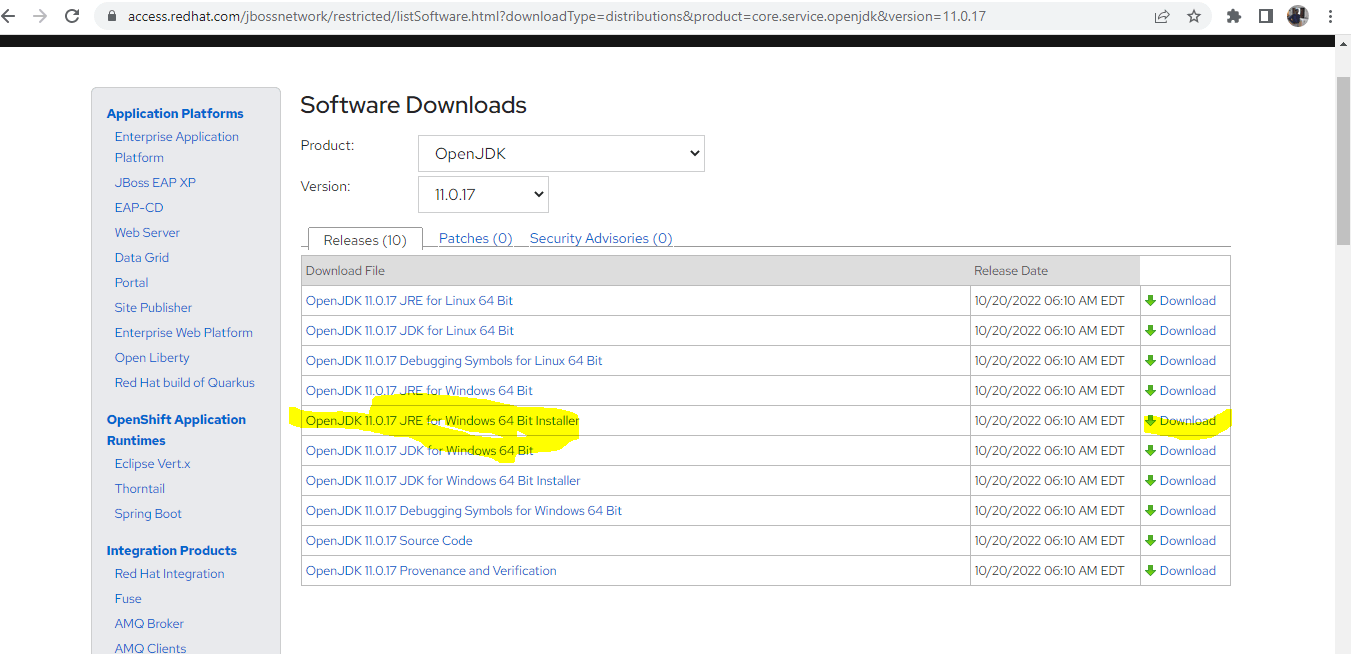Click the share icon in the address bar

click(x=1160, y=16)
